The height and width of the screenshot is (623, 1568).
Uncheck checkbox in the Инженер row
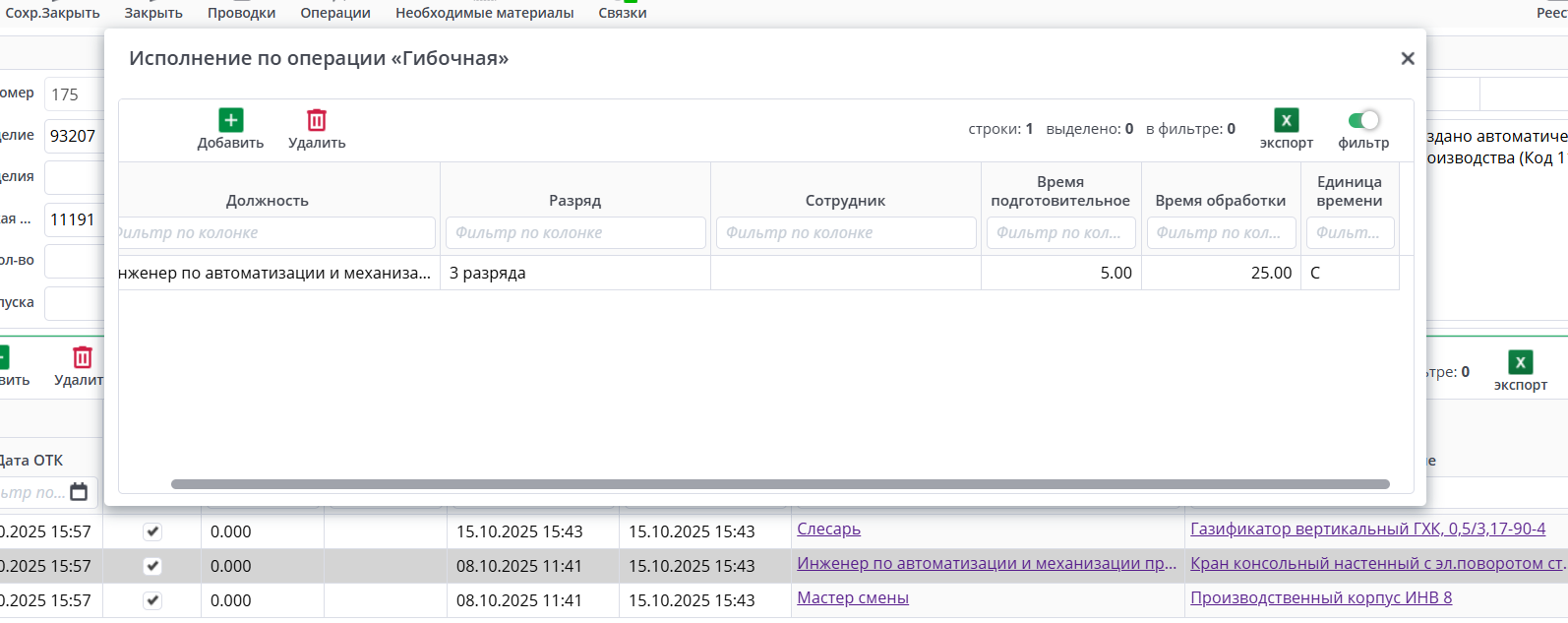click(x=152, y=566)
